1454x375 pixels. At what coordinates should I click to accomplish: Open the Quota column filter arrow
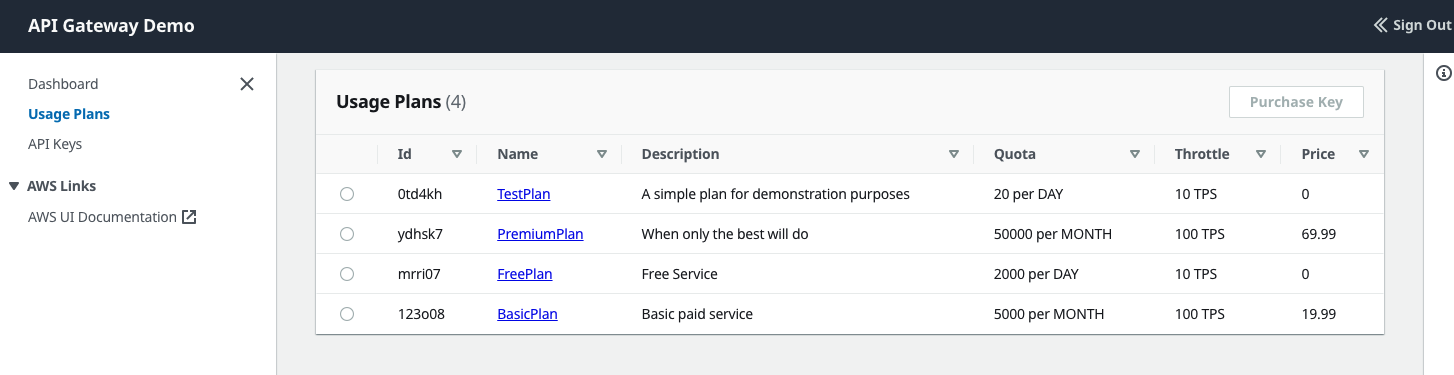pos(1135,154)
